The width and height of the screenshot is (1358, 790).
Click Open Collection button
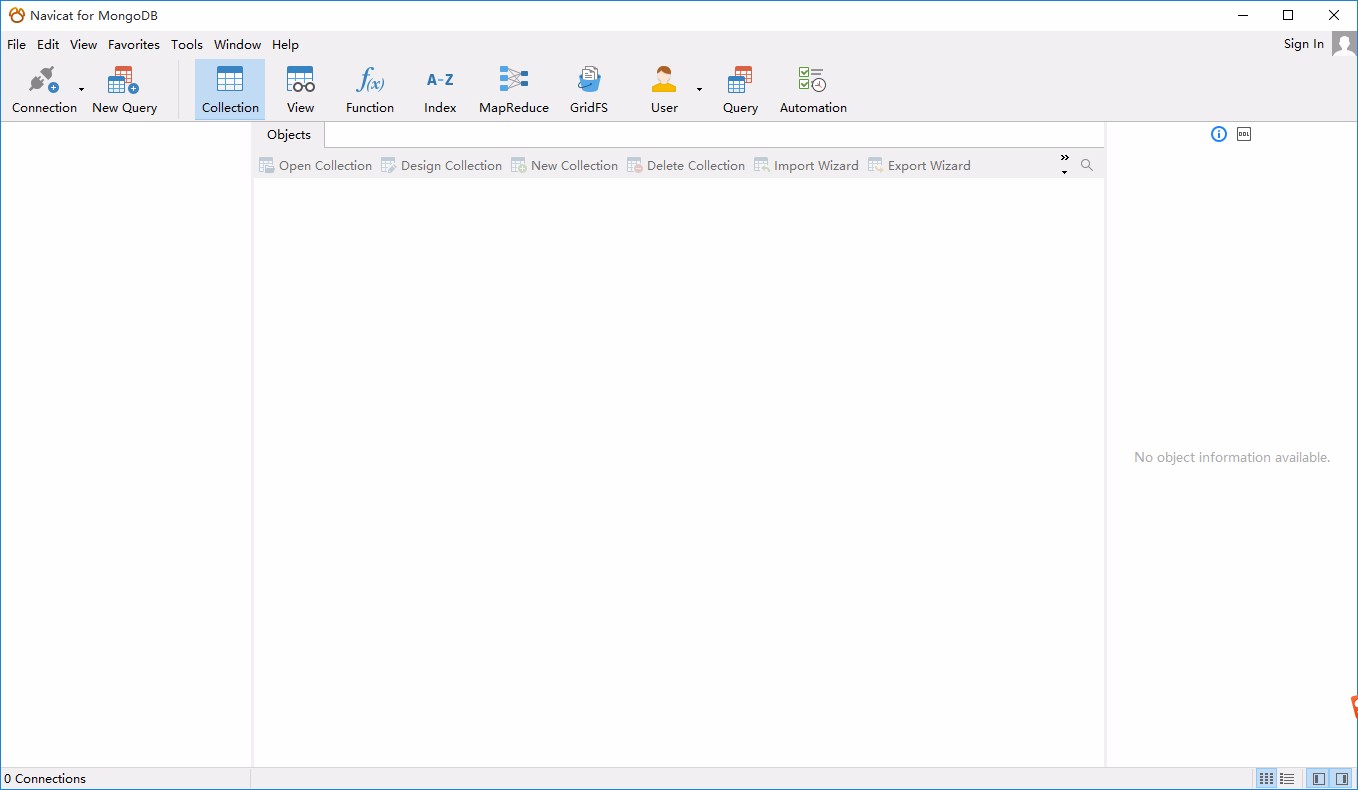pyautogui.click(x=315, y=165)
